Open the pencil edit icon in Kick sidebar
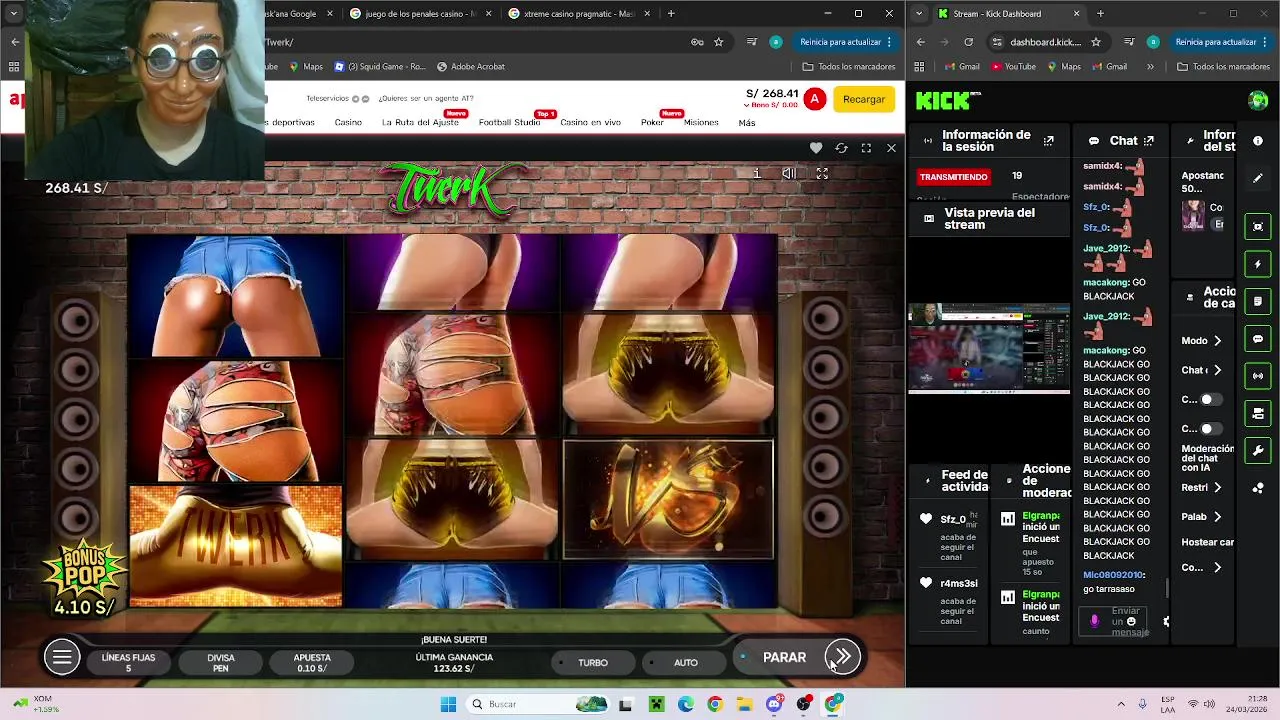This screenshot has width=1280, height=720. tap(1258, 178)
